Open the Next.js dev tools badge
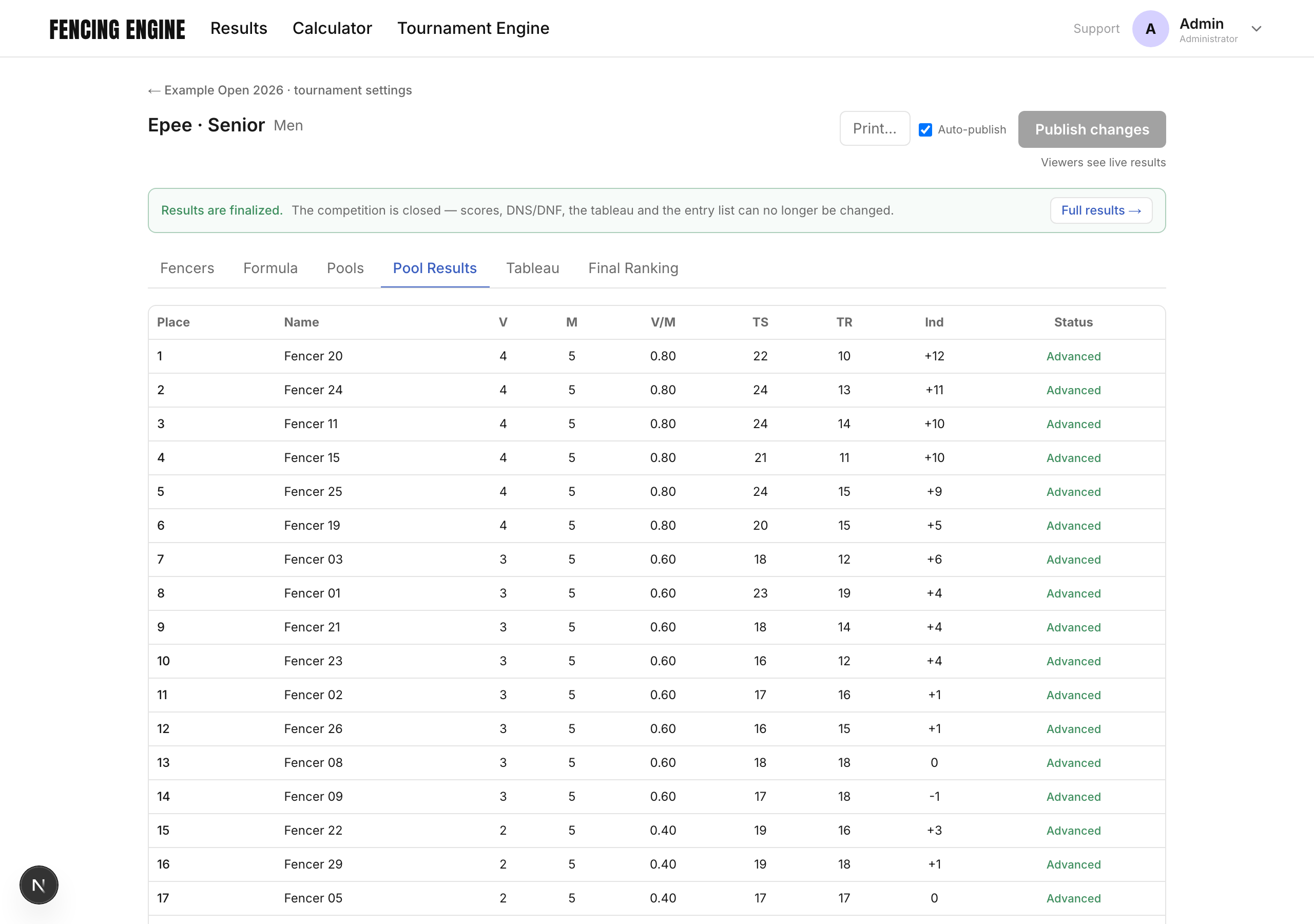This screenshot has height=924, width=1314. coord(39,884)
